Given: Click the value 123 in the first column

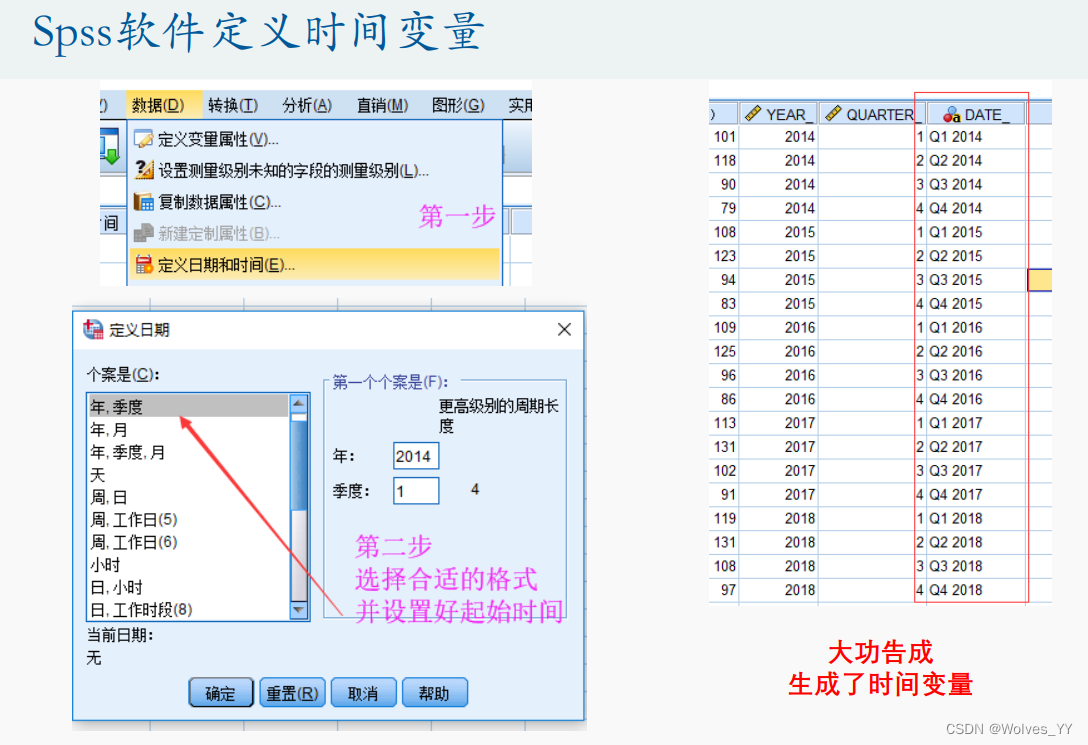Looking at the screenshot, I should click(724, 256).
